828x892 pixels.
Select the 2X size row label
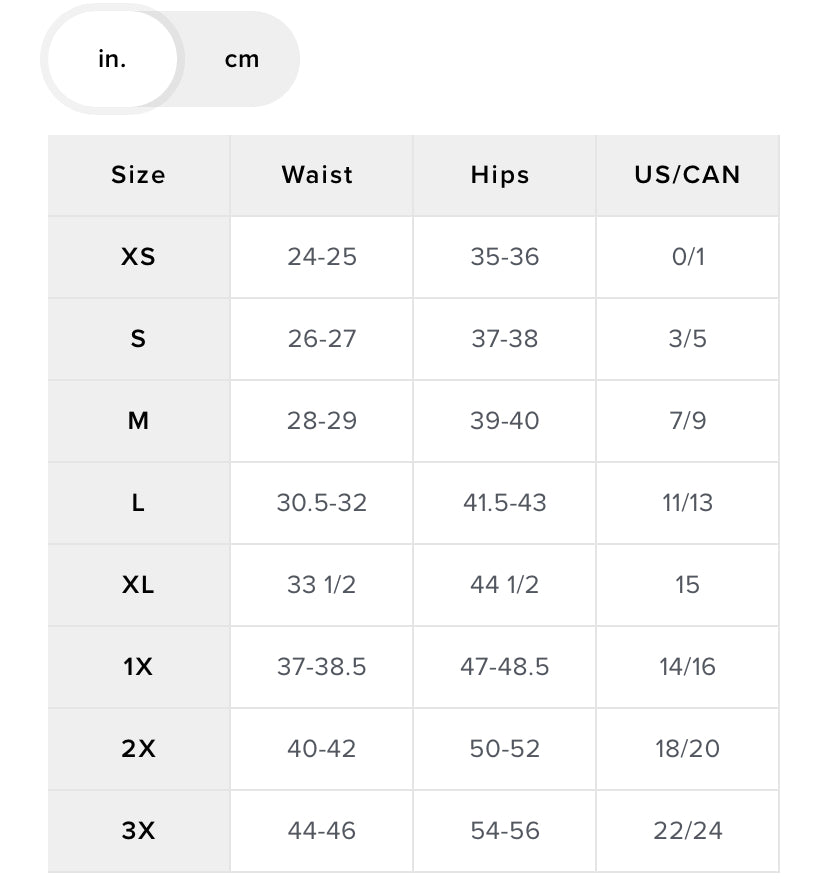[138, 749]
